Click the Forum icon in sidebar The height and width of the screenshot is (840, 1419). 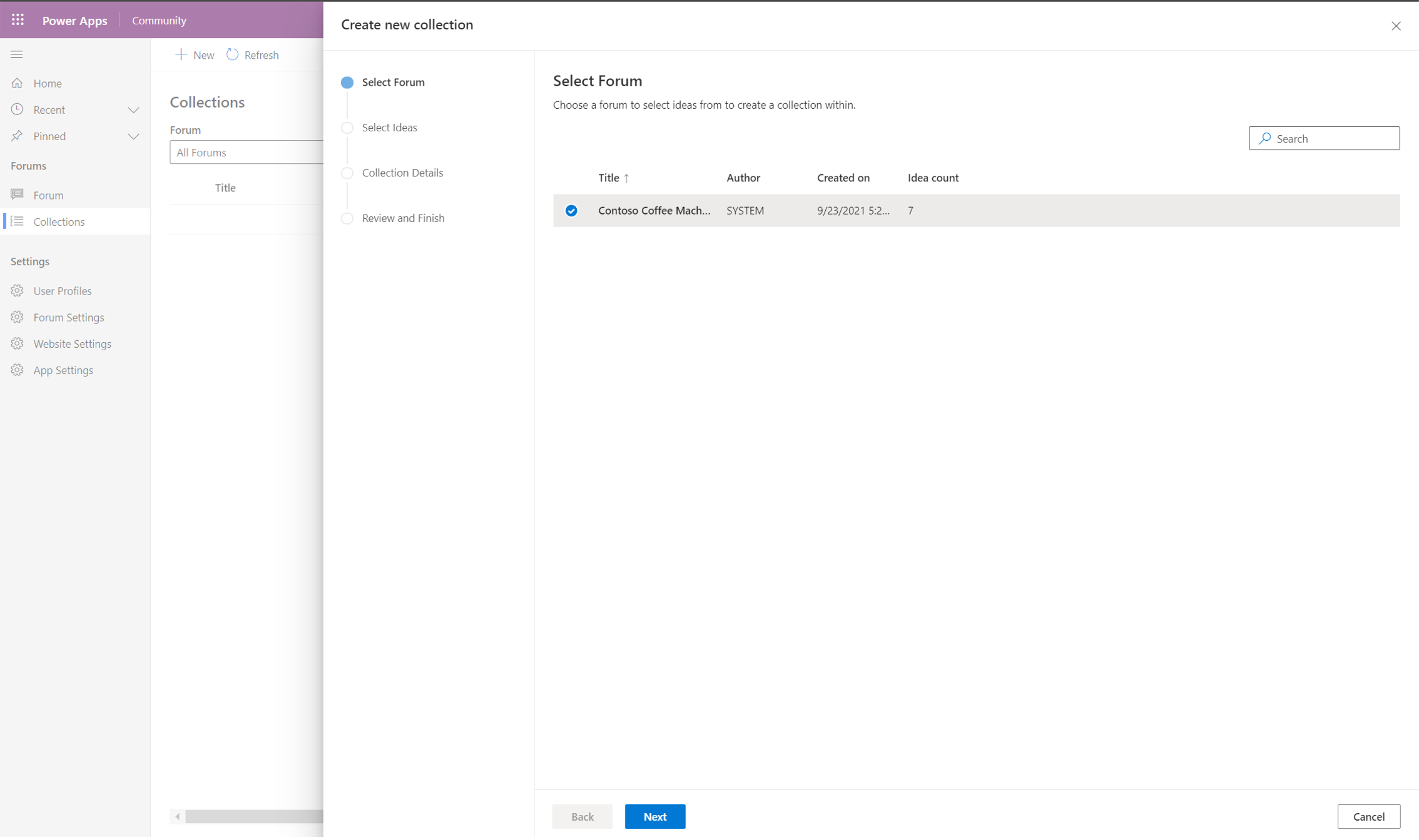[x=17, y=194]
